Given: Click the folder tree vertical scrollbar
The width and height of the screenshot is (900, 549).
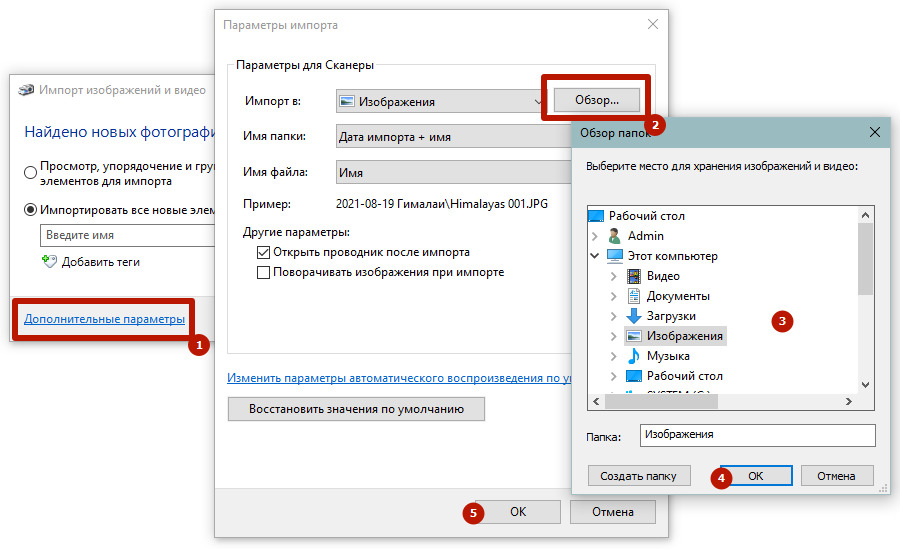Looking at the screenshot, I should click(x=865, y=260).
